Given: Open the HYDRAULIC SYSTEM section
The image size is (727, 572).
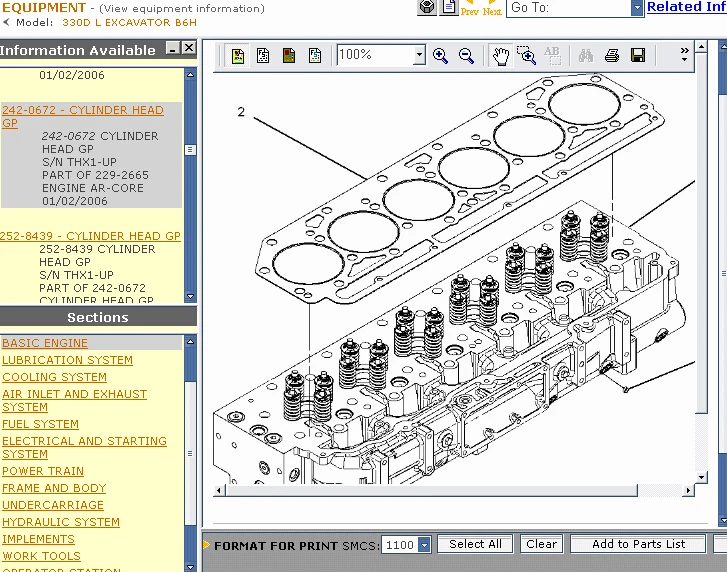Looking at the screenshot, I should pos(61,522).
